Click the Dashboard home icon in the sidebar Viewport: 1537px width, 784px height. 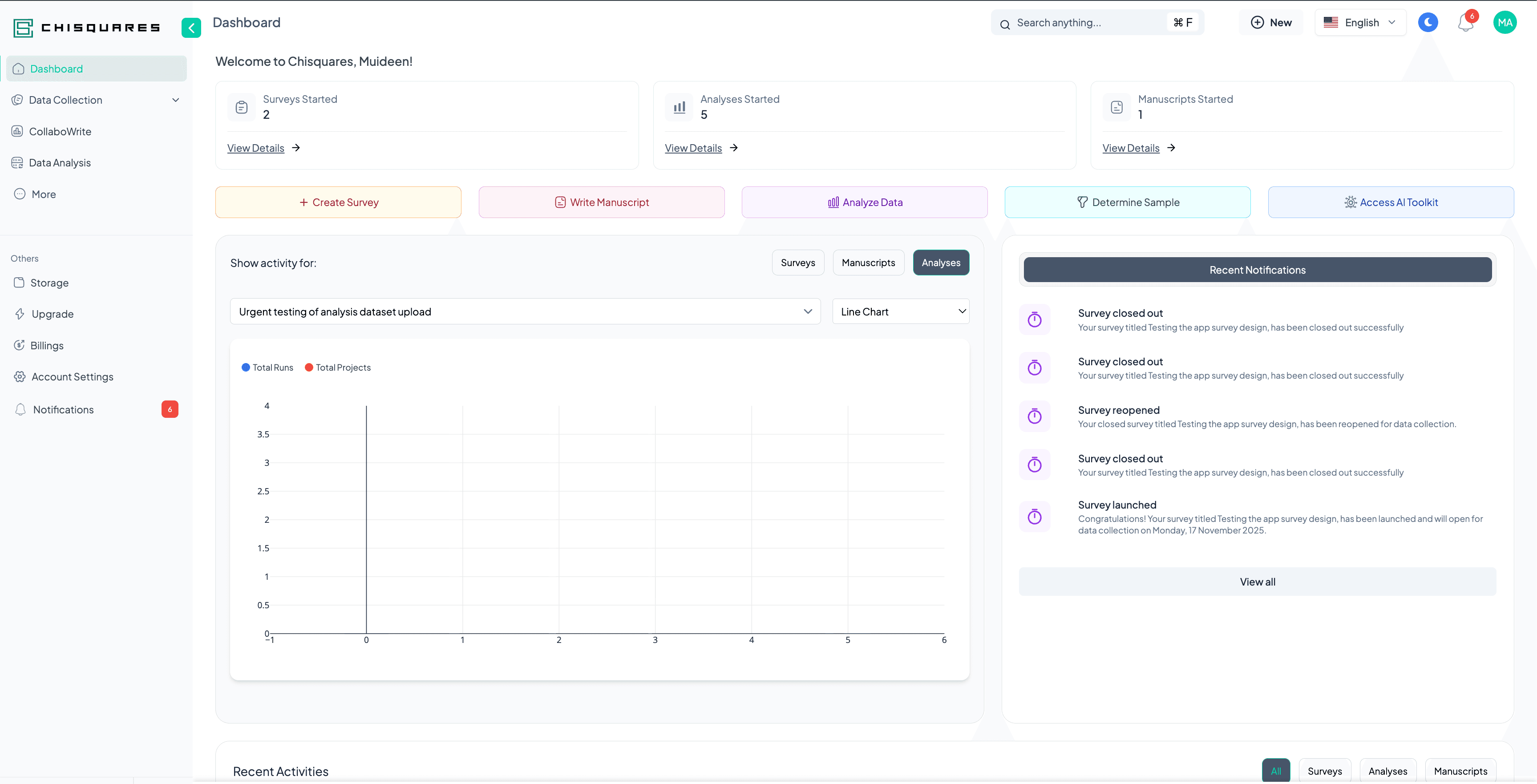(19, 69)
